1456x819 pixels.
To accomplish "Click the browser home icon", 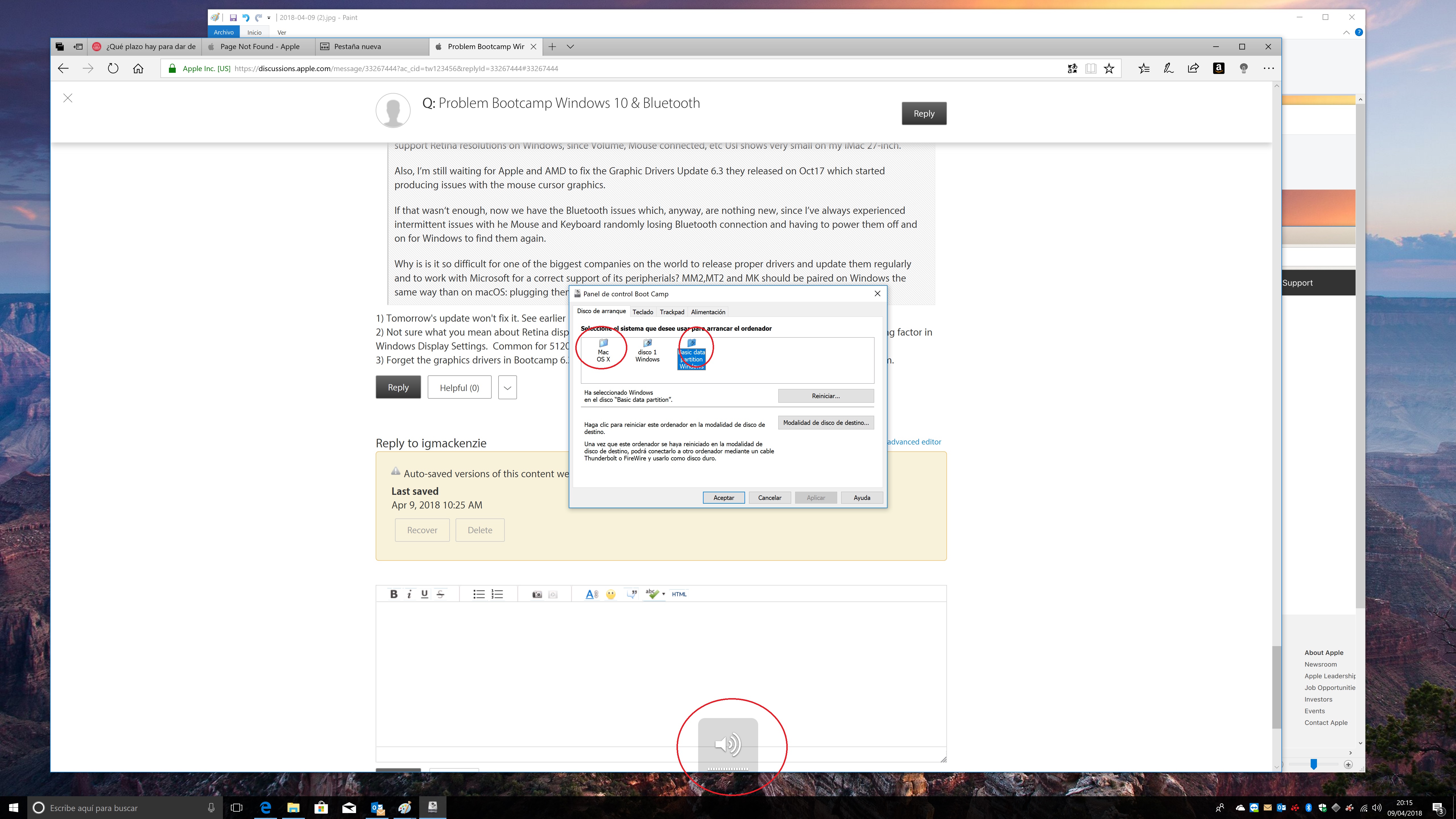I will click(138, 68).
